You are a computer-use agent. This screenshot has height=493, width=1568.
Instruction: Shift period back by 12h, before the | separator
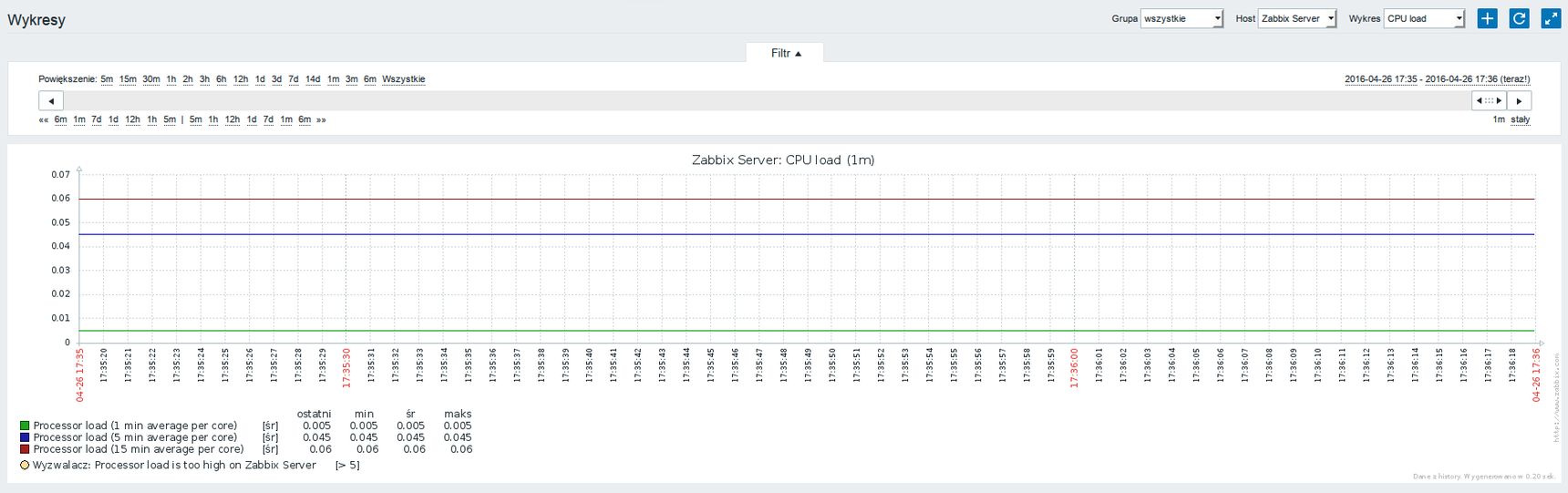click(x=133, y=119)
